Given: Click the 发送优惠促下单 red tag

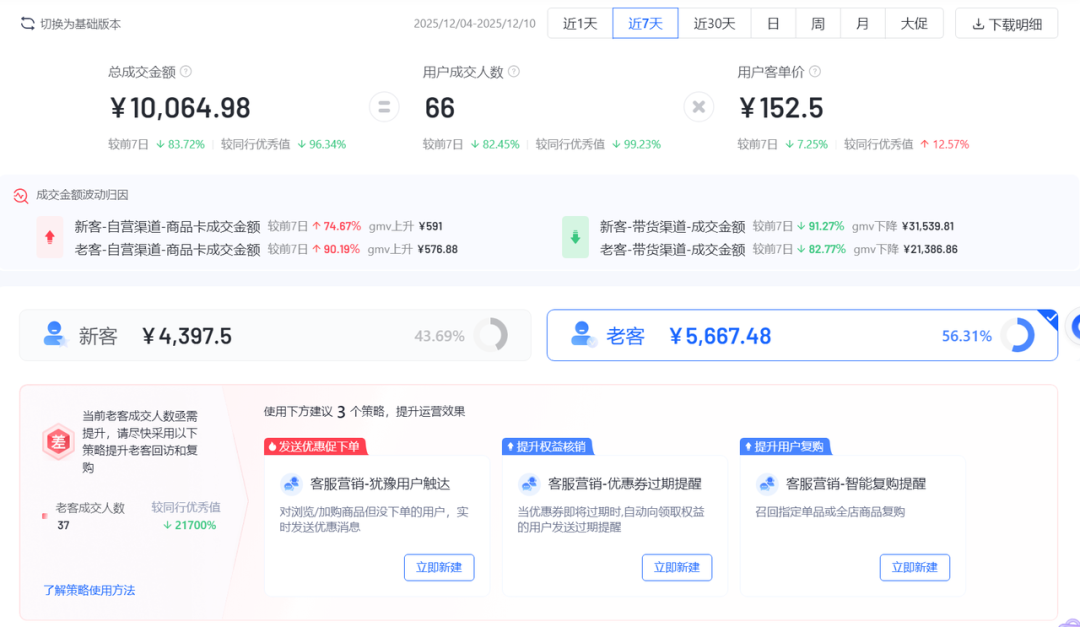Looking at the screenshot, I should 315,446.
